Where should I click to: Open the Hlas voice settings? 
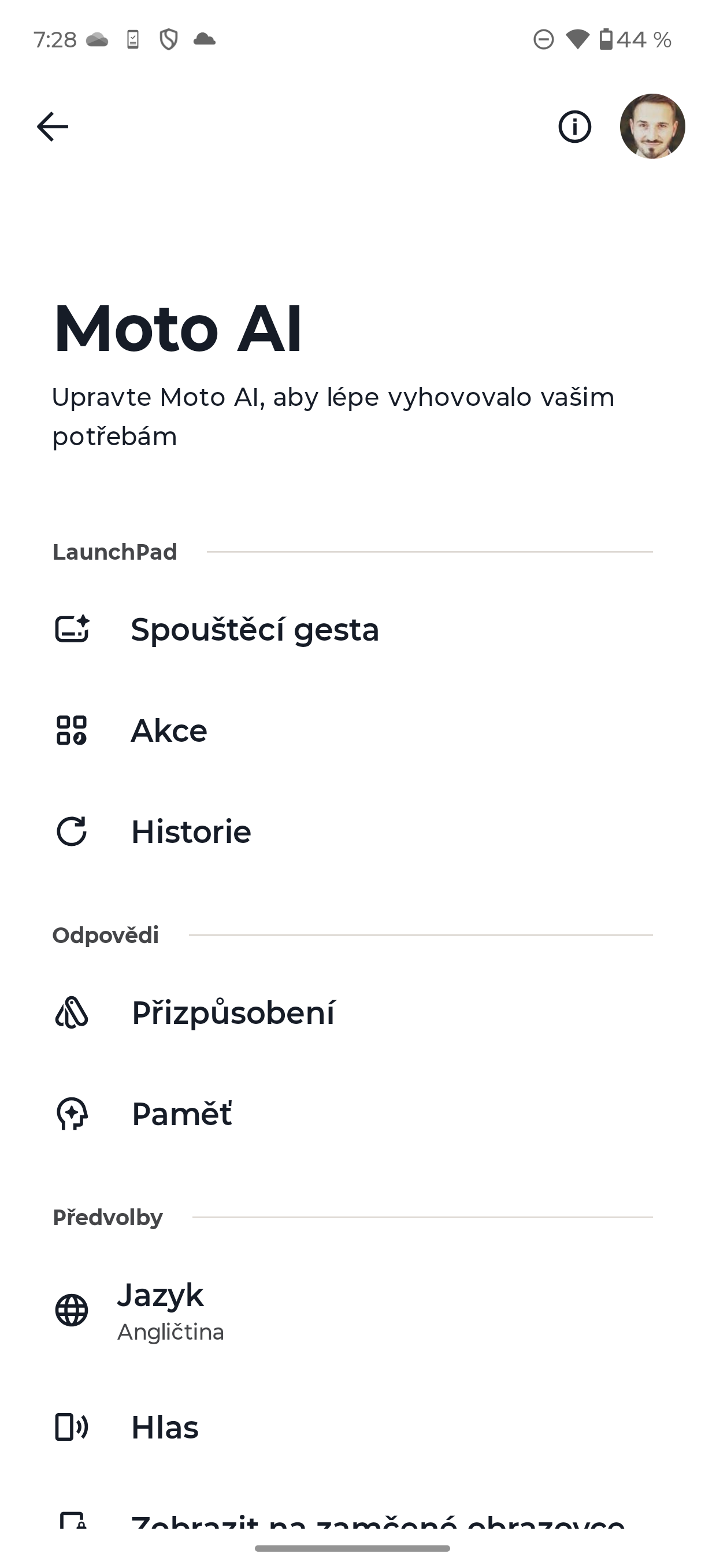click(x=165, y=1427)
